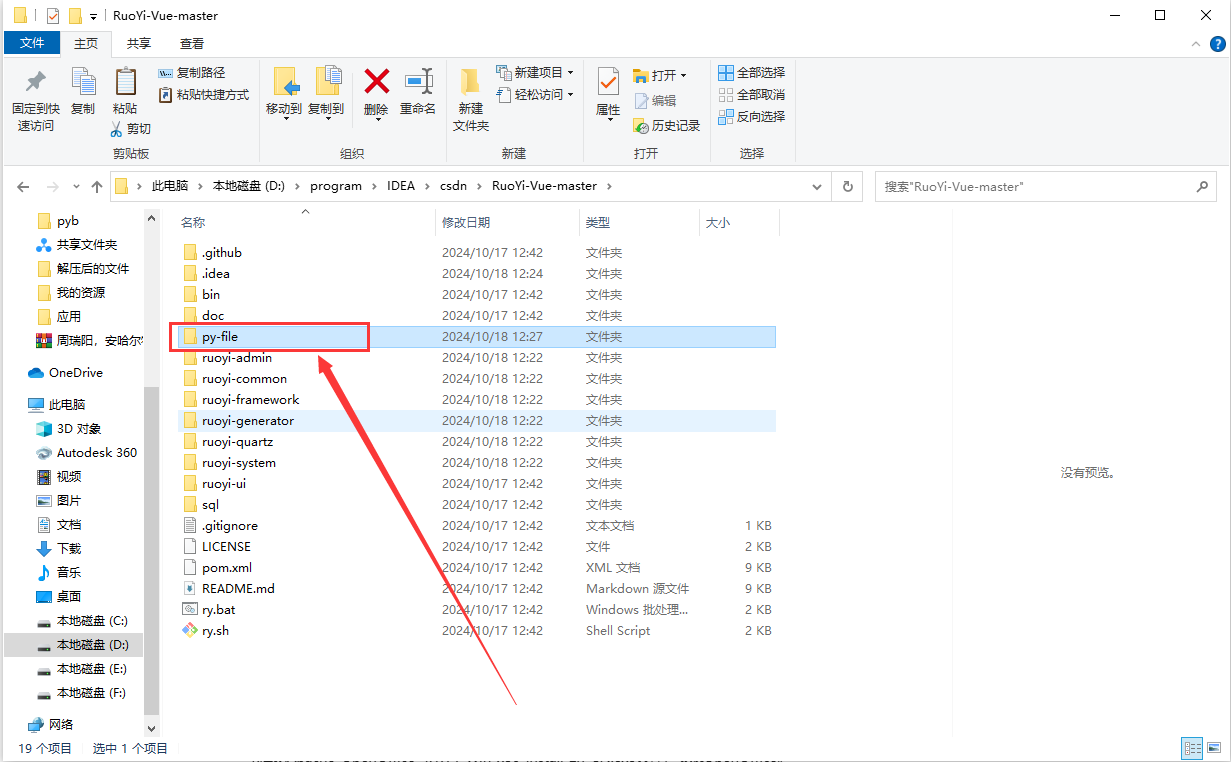Screen dimensions: 1231x762
Task: Click the 重命名 rename icon
Action: (x=418, y=82)
